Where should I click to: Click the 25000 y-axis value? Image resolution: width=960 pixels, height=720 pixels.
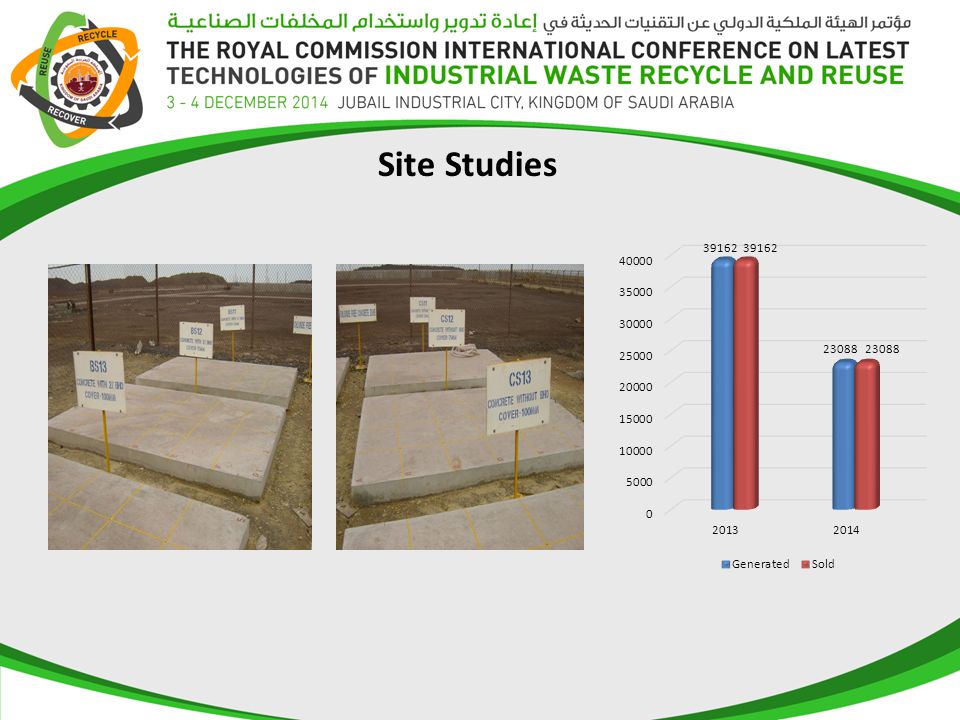coord(636,356)
